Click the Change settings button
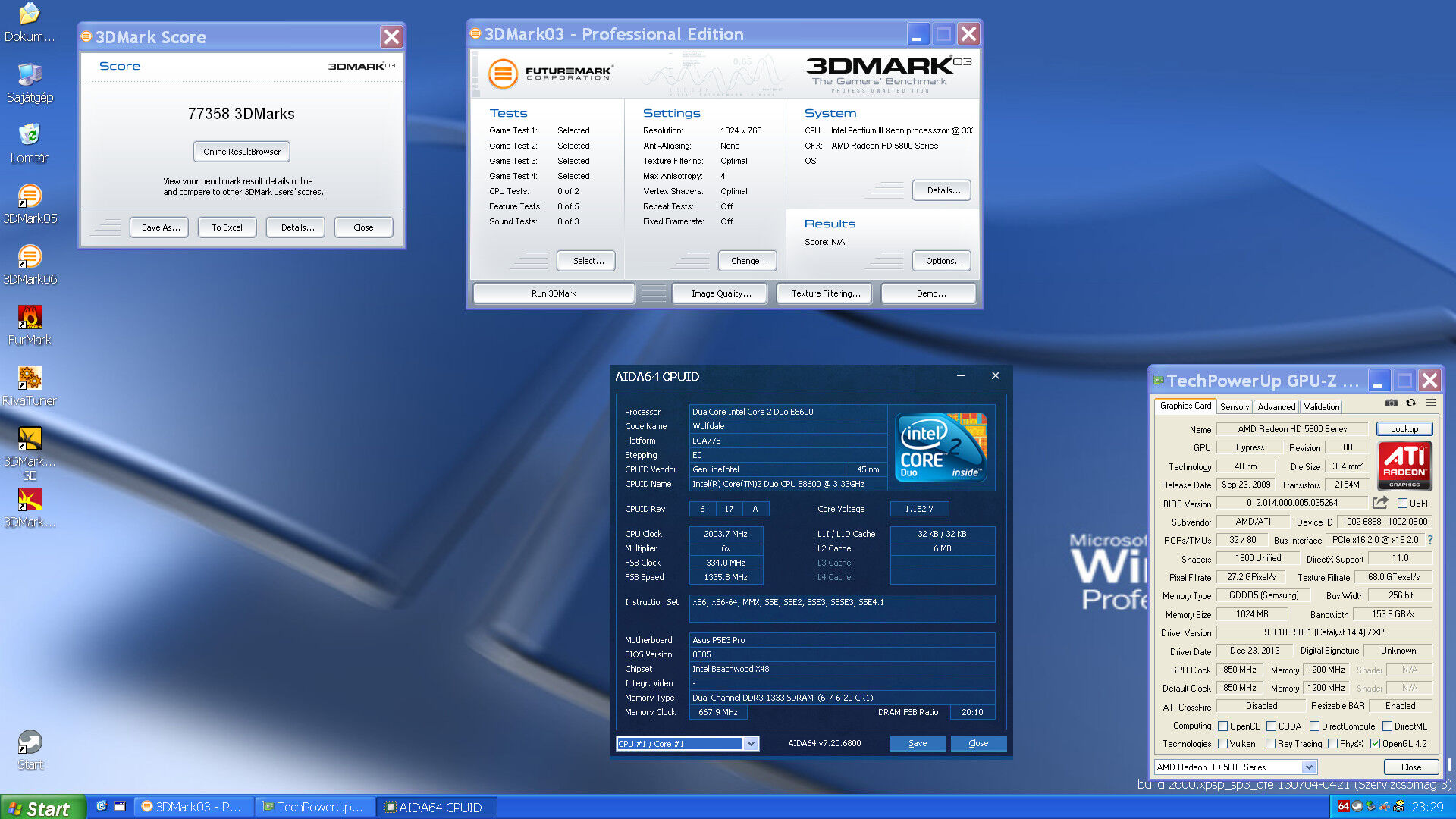This screenshot has height=819, width=1456. 748,261
